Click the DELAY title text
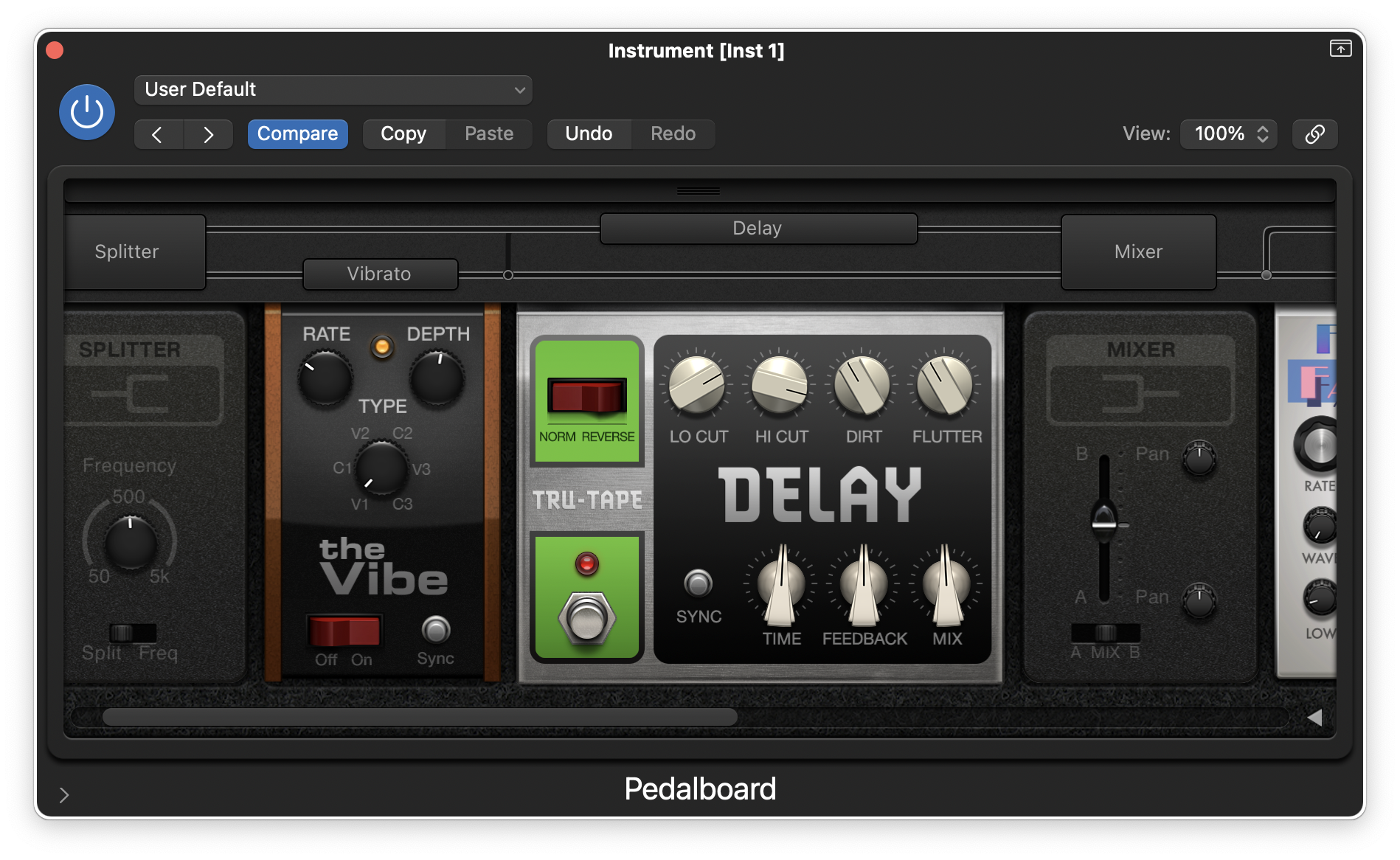The height and width of the screenshot is (860, 1400). 819,495
